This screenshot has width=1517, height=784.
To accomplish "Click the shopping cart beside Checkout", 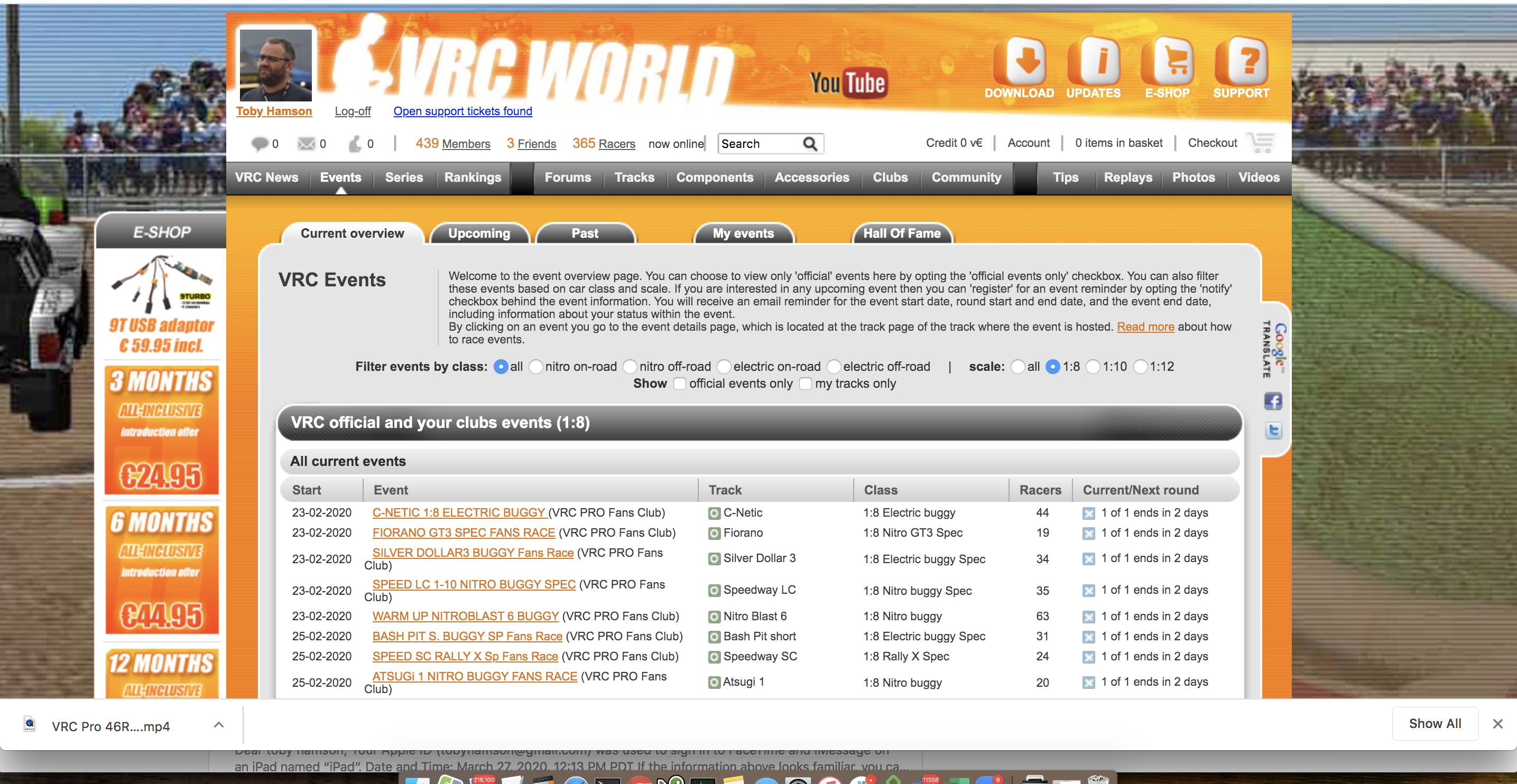I will [1260, 142].
